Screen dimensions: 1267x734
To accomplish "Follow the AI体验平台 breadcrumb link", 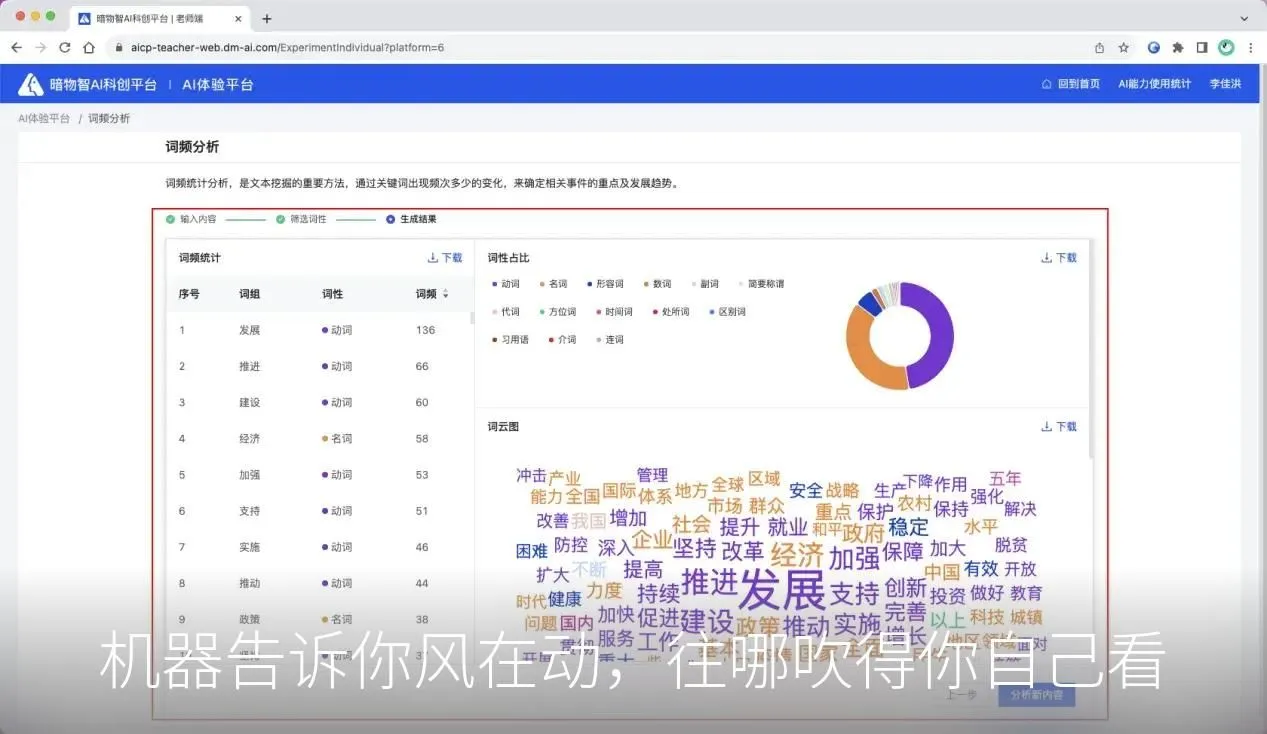I will tap(44, 118).
